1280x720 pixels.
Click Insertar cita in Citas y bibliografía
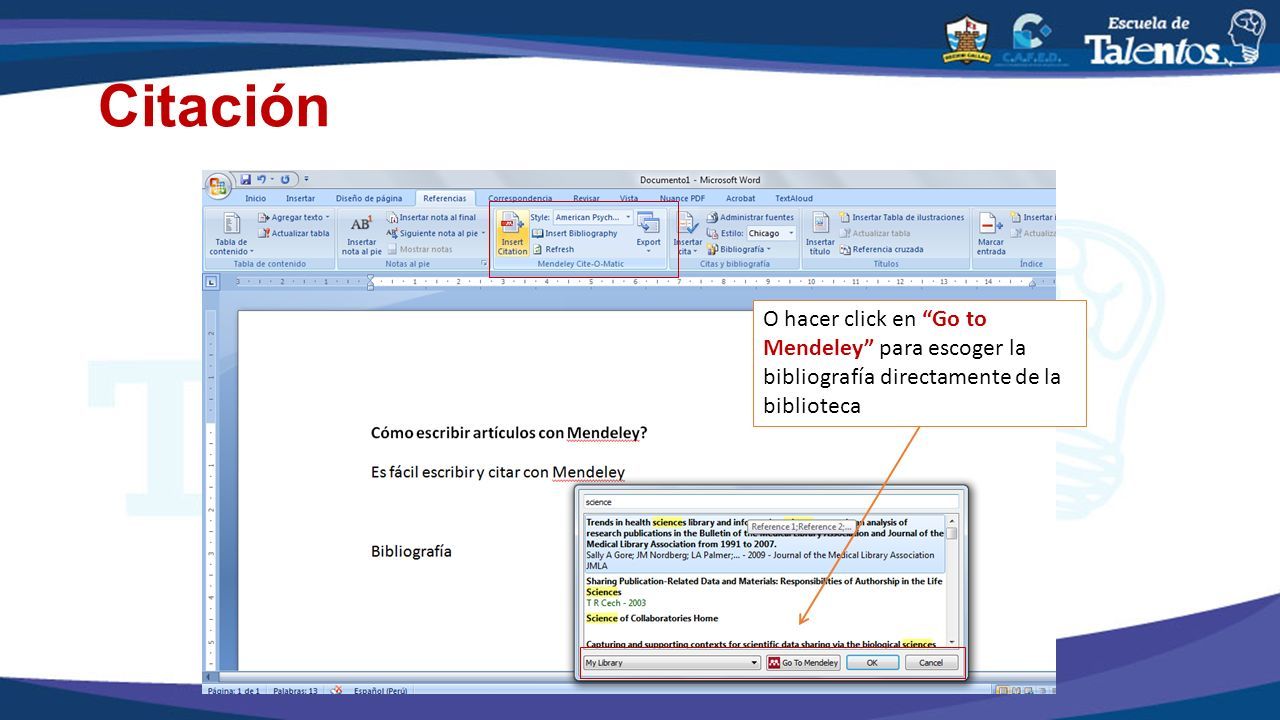(x=688, y=234)
